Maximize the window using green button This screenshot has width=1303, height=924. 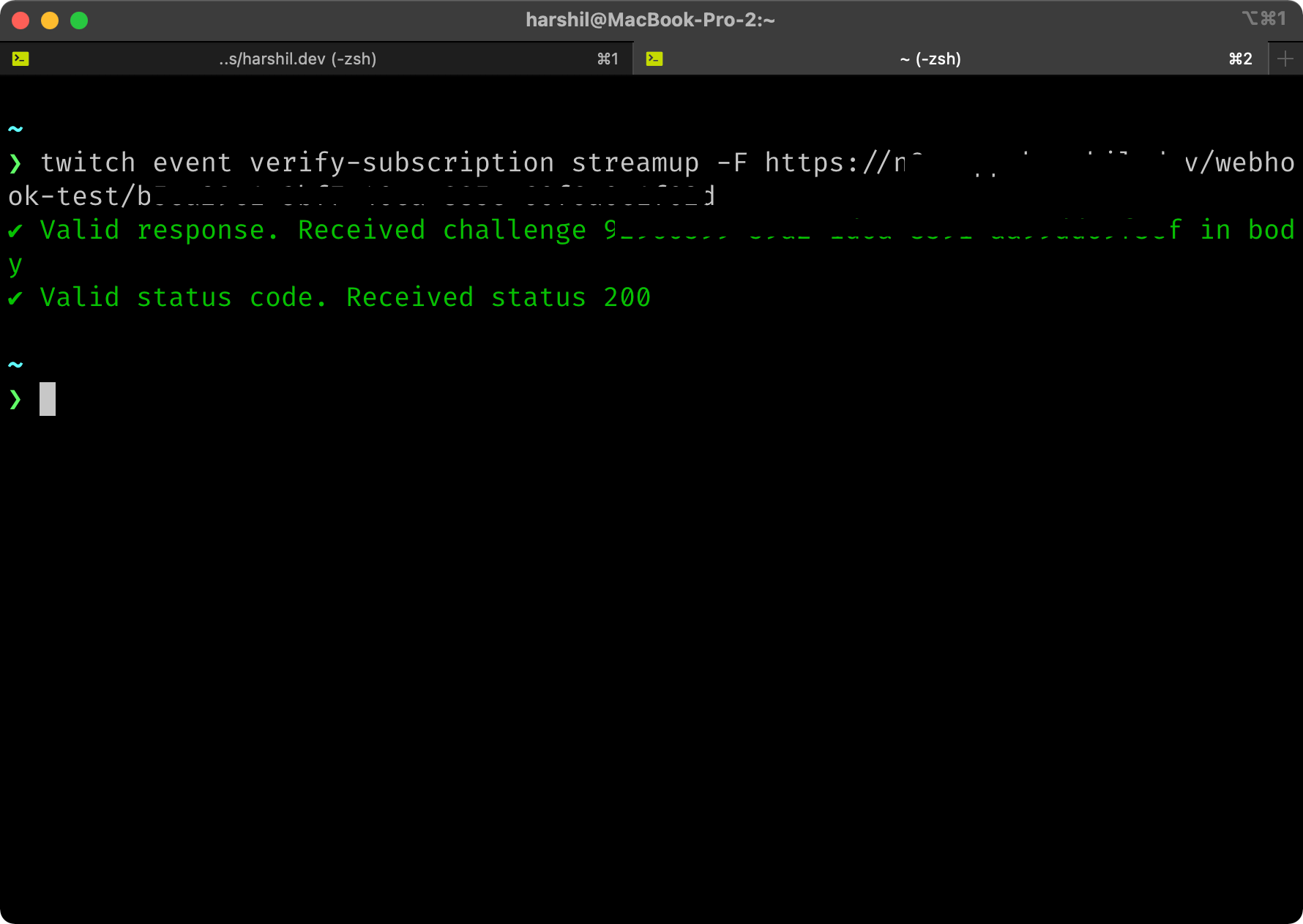pos(79,21)
